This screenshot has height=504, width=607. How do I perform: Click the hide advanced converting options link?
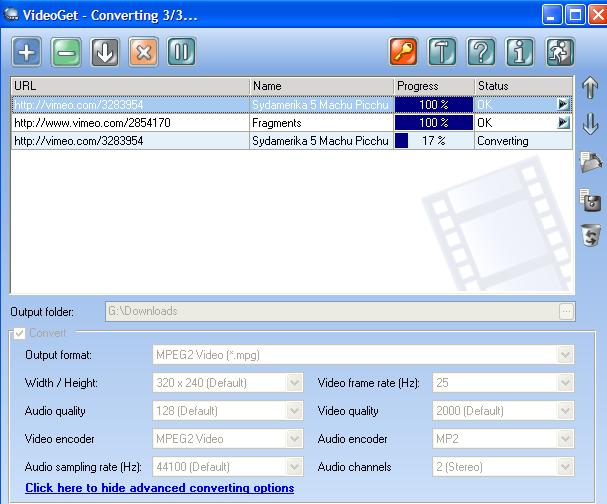click(x=159, y=488)
